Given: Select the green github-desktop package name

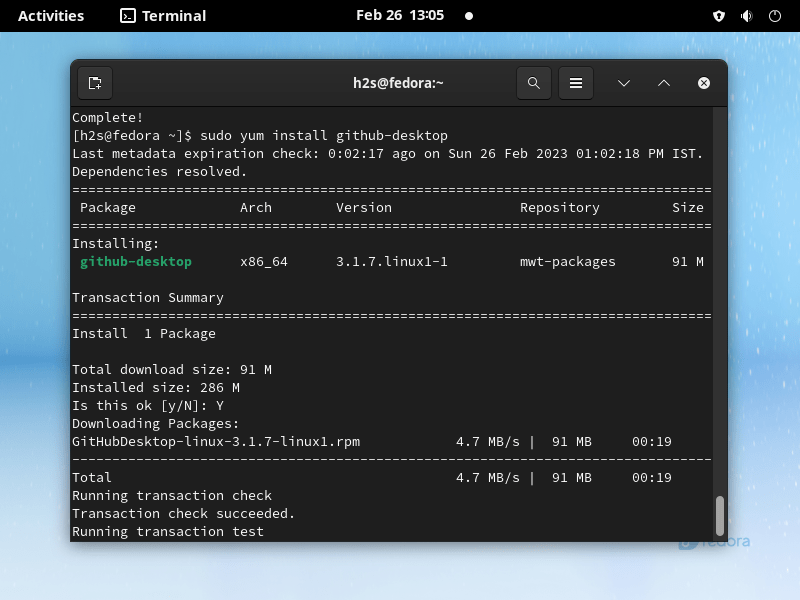Looking at the screenshot, I should pyautogui.click(x=135, y=261).
